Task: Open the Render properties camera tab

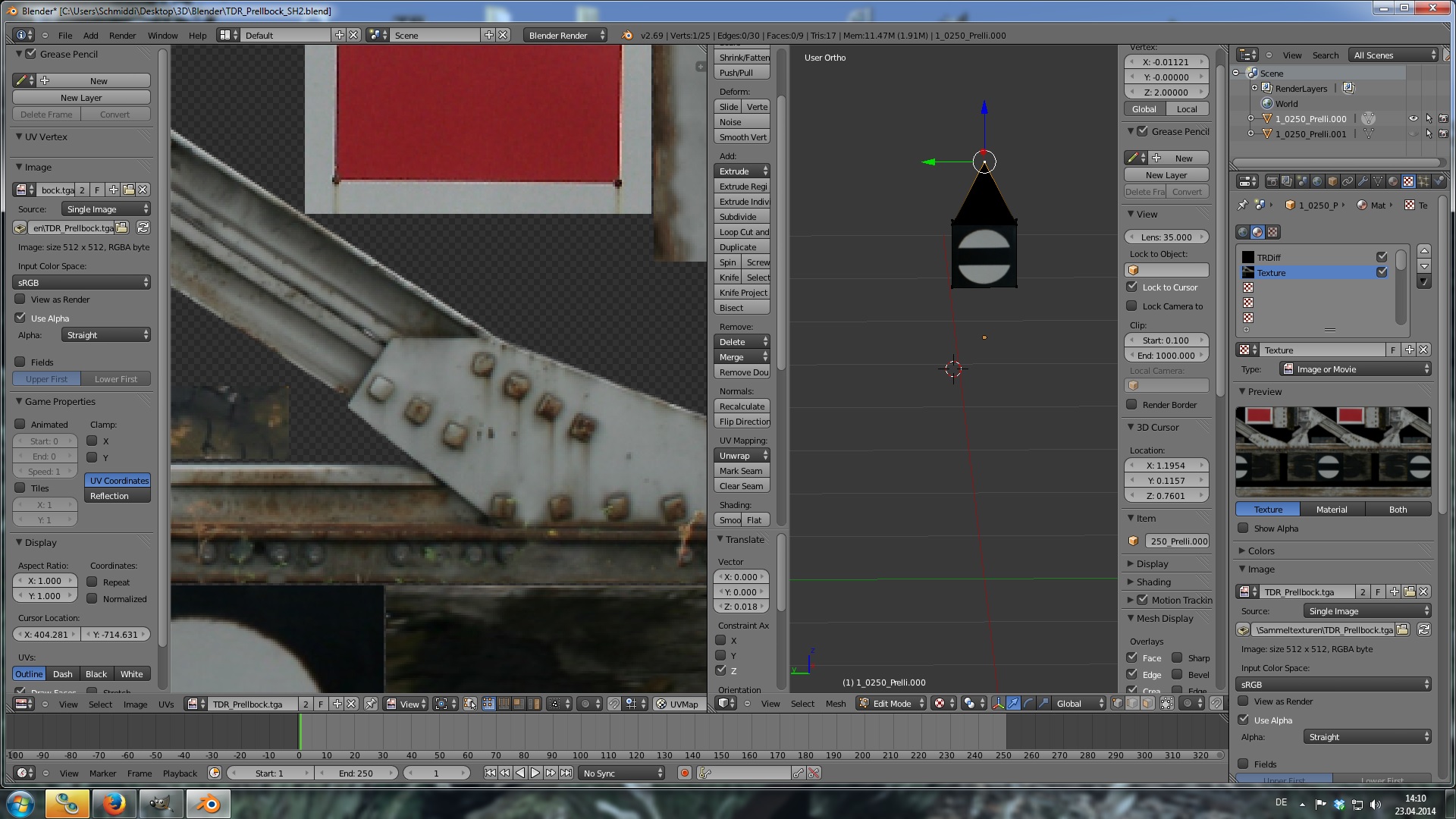Action: [x=1272, y=181]
